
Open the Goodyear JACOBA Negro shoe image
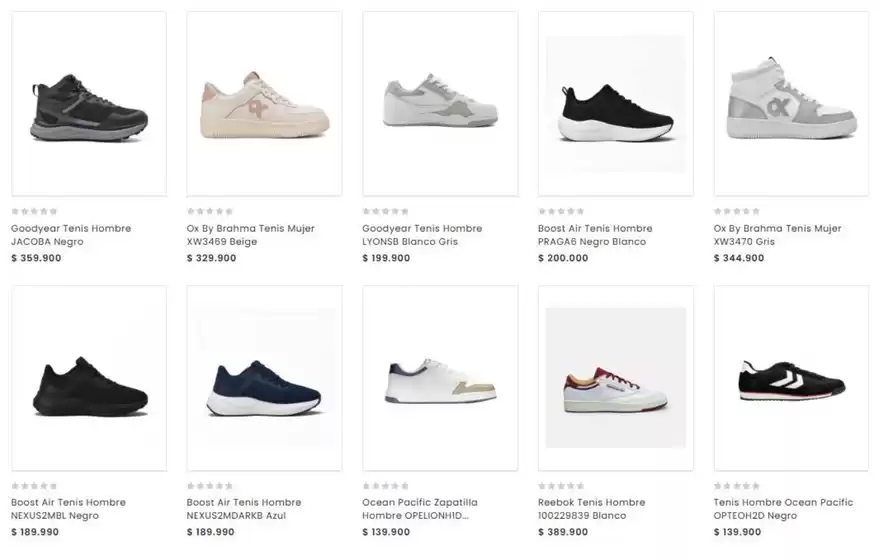89,104
